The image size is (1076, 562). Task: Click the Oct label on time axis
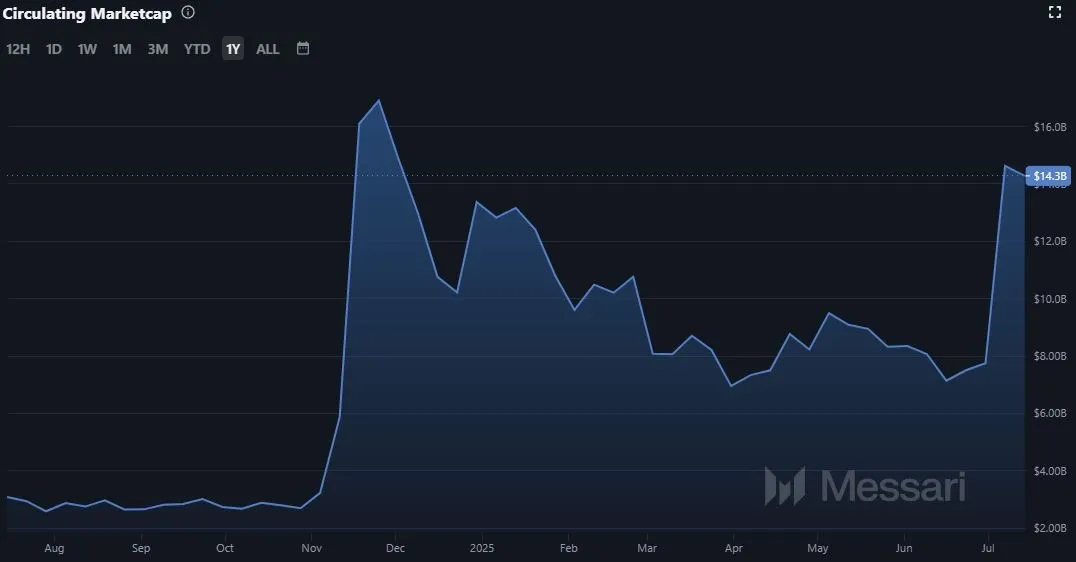click(225, 548)
